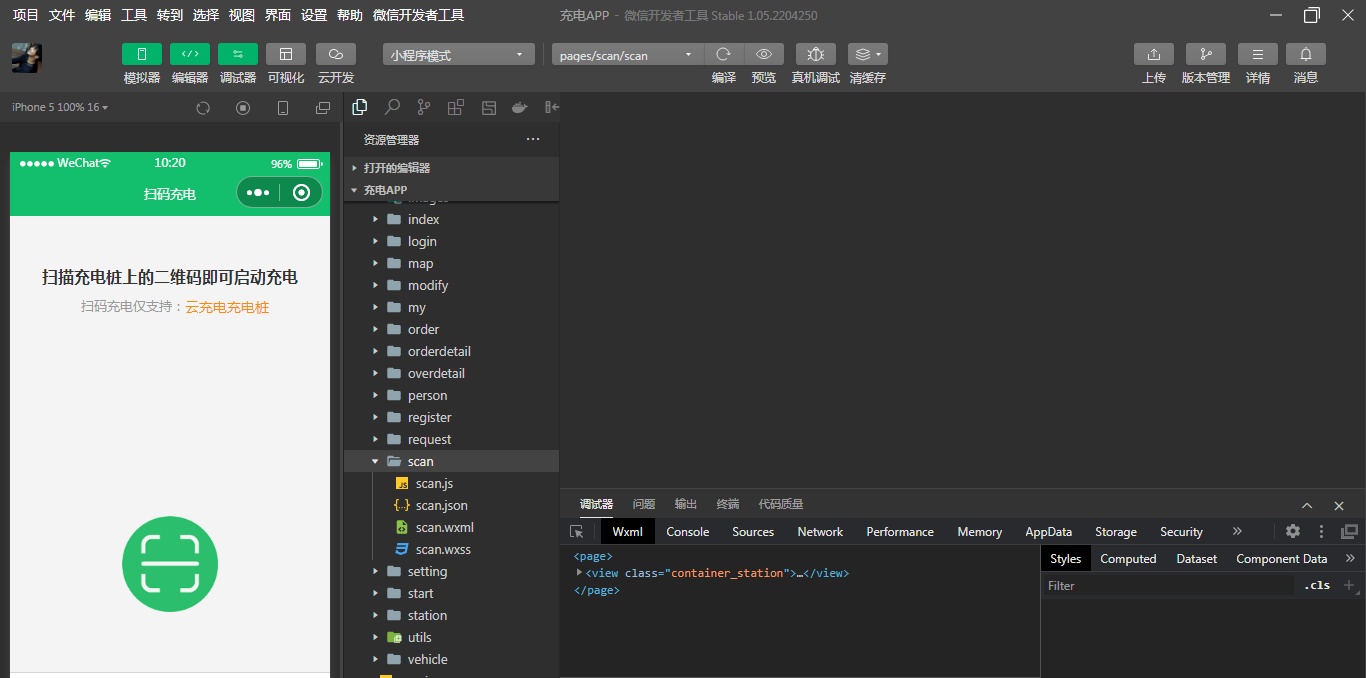Open the extensions blocks icon in sidebar
Screen dimensions: 1366x678
click(x=456, y=107)
